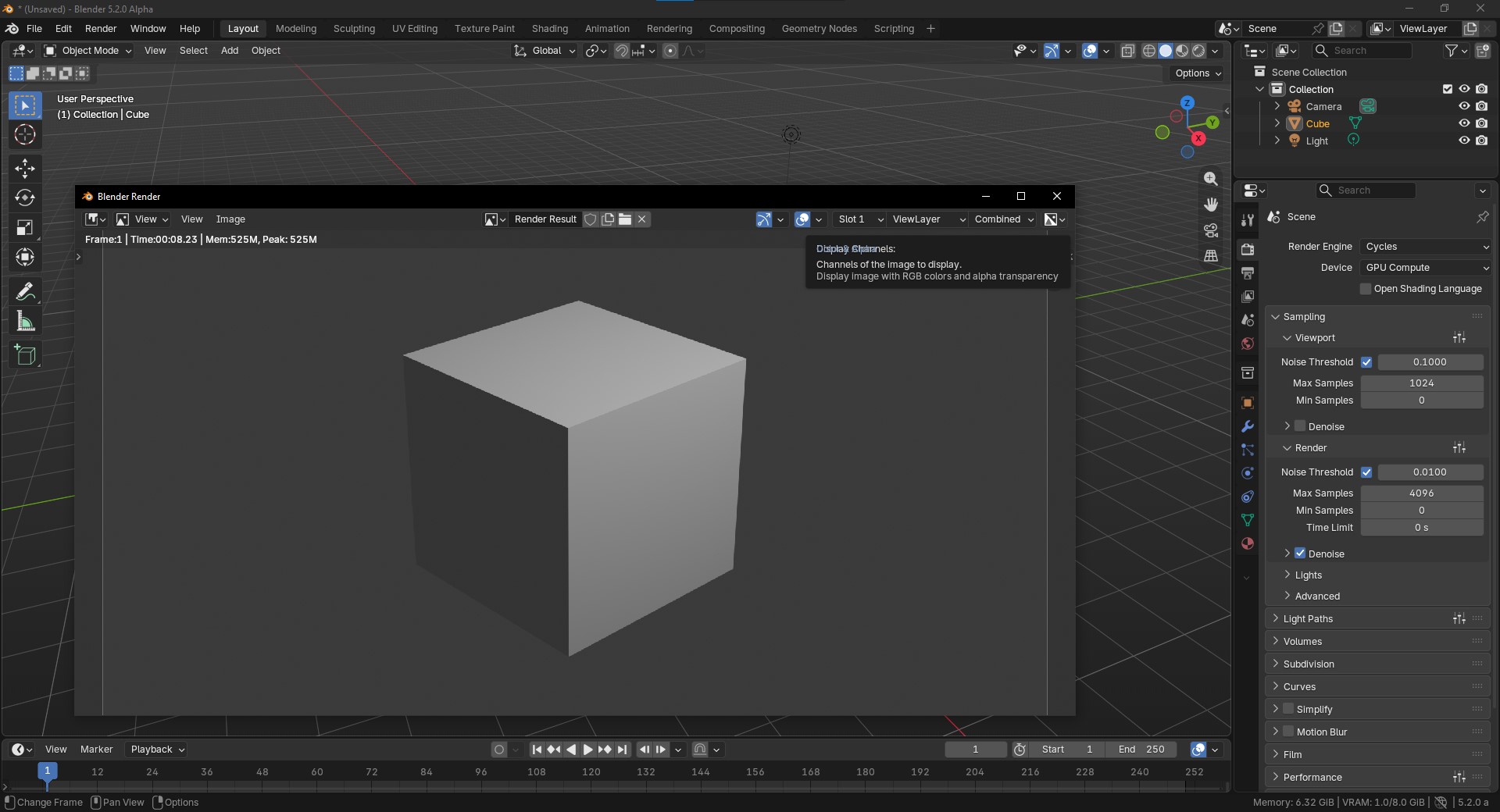Choose the Add Cube tool

(25, 355)
